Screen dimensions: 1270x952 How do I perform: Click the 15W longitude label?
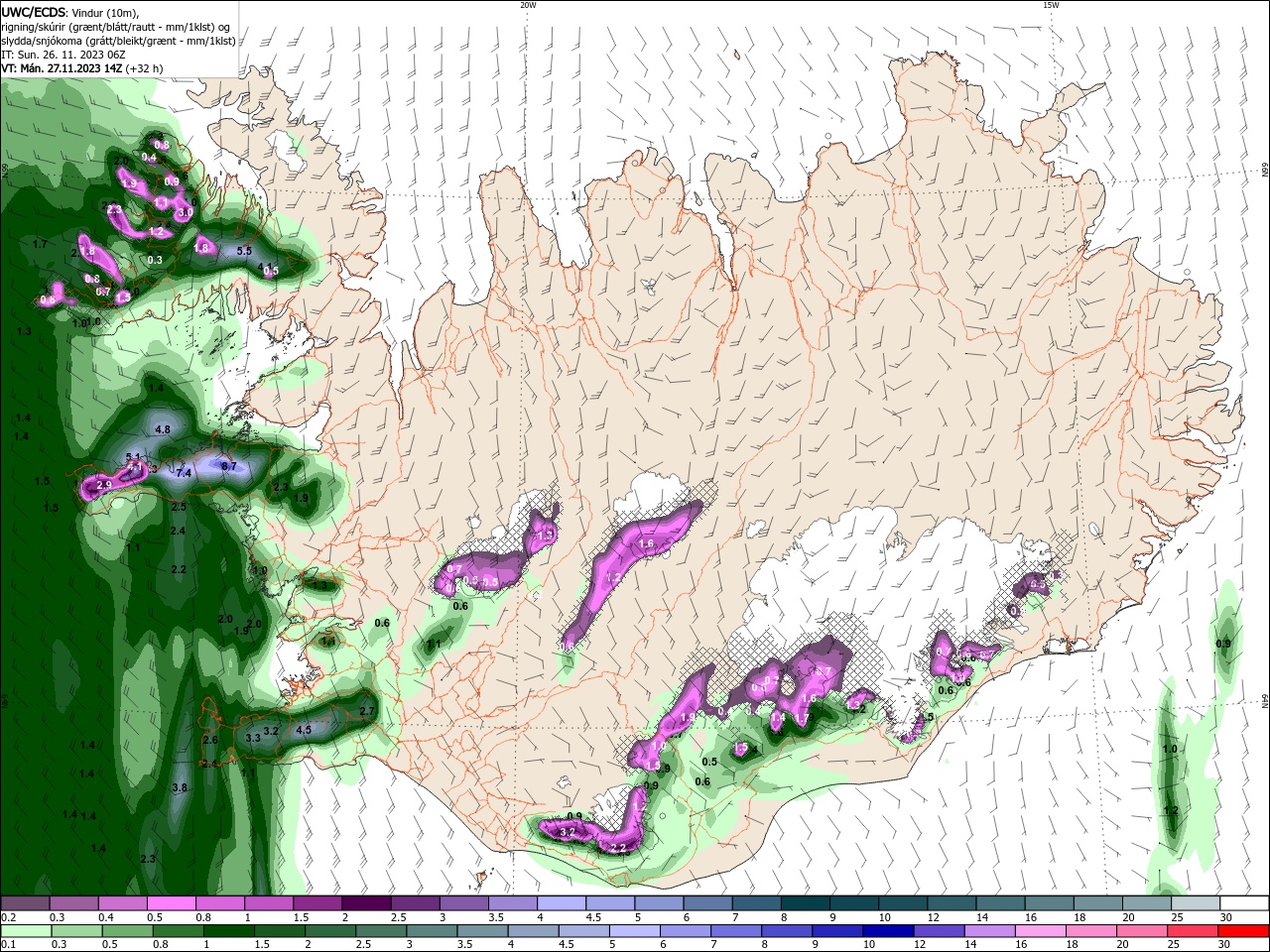point(1051,5)
